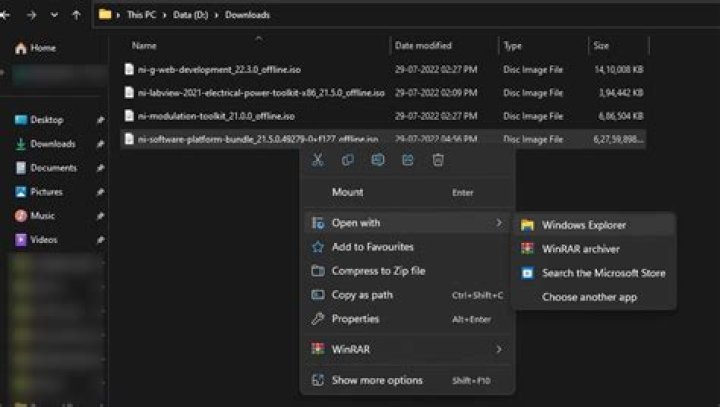This screenshot has width=720, height=407.
Task: Unpin Videos using its pin icon
Action: (x=100, y=240)
